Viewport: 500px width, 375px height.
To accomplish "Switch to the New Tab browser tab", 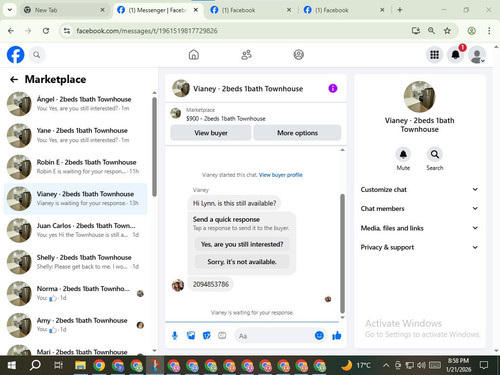I will pyautogui.click(x=65, y=10).
